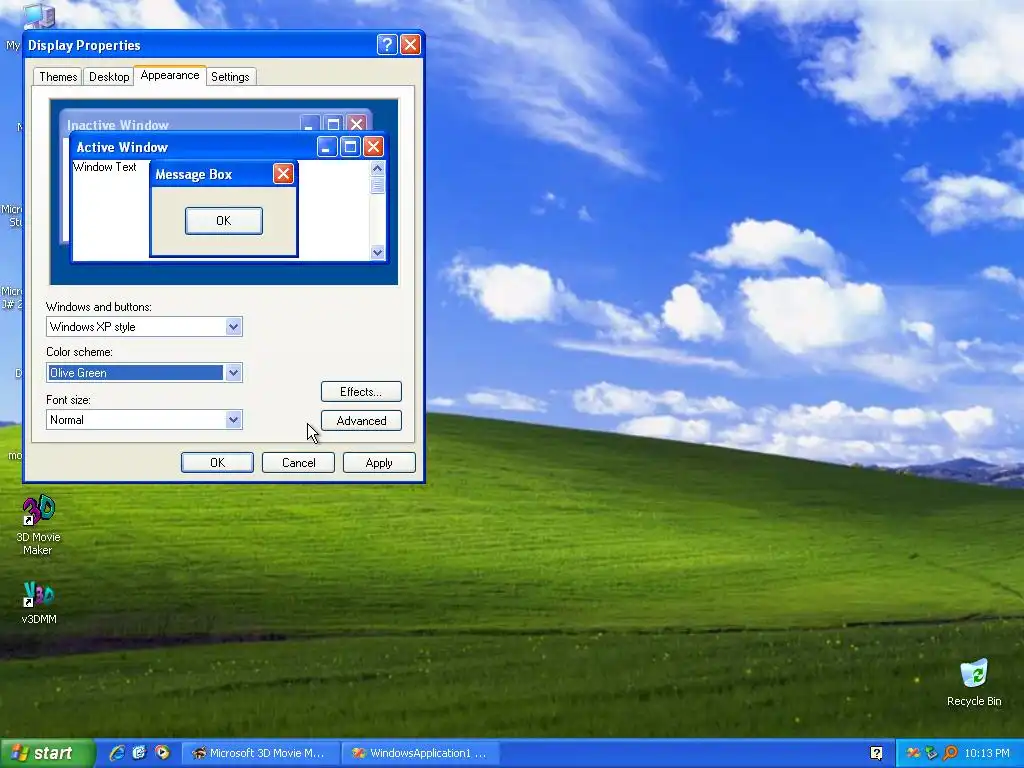Open the Start menu
The image size is (1024, 768).
pos(47,753)
